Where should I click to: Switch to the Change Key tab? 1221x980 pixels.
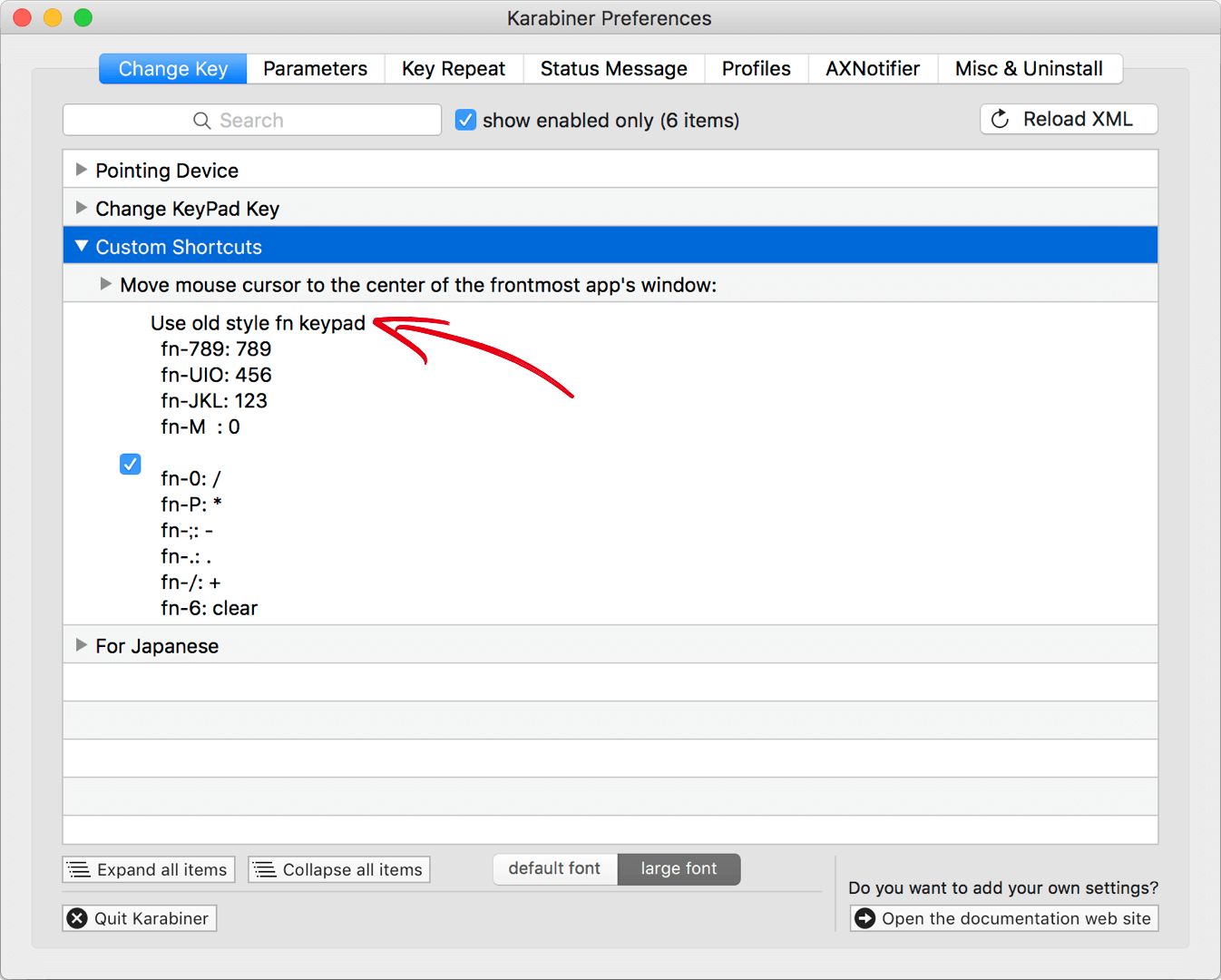173,69
